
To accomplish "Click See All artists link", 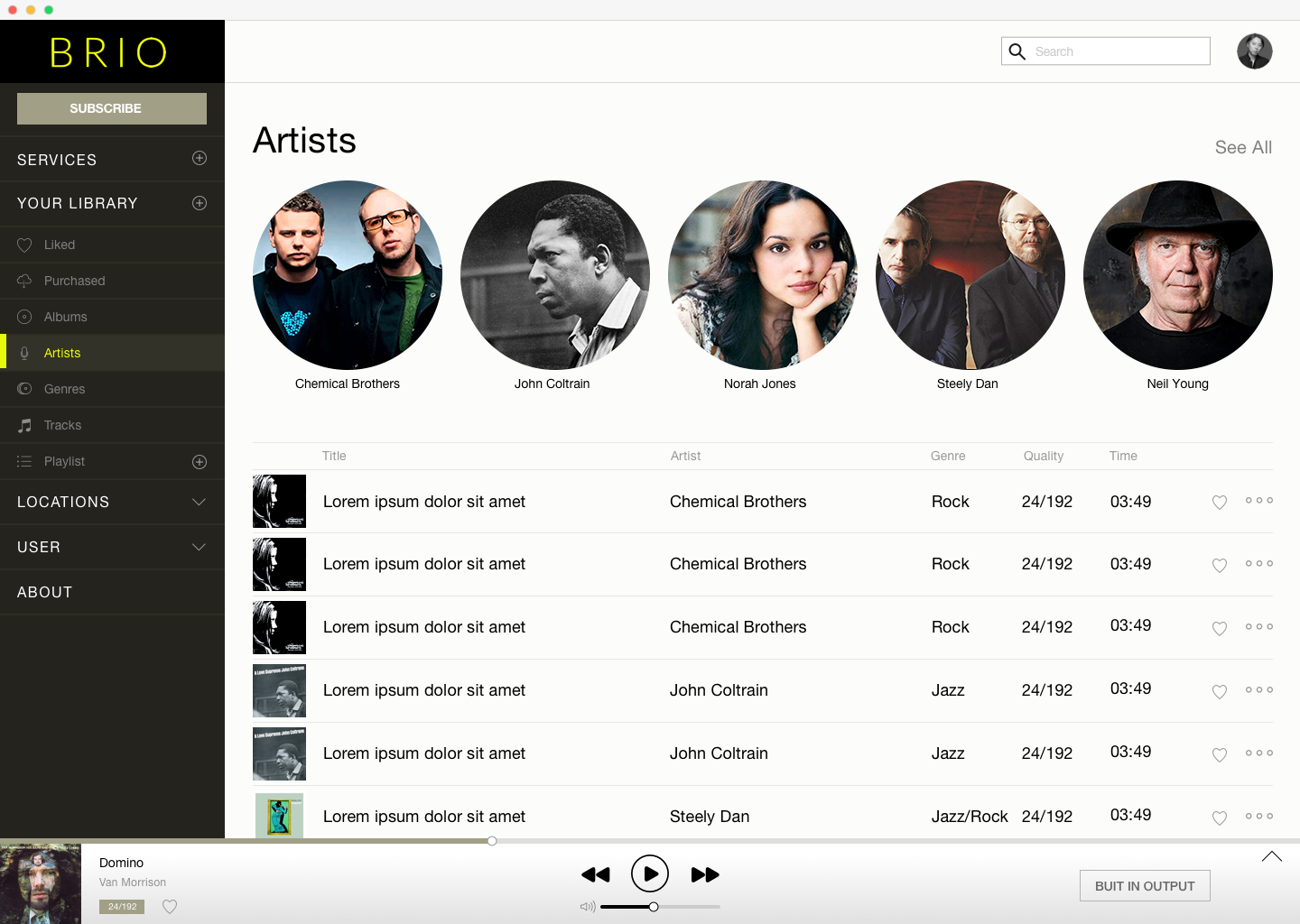I will coord(1243,147).
